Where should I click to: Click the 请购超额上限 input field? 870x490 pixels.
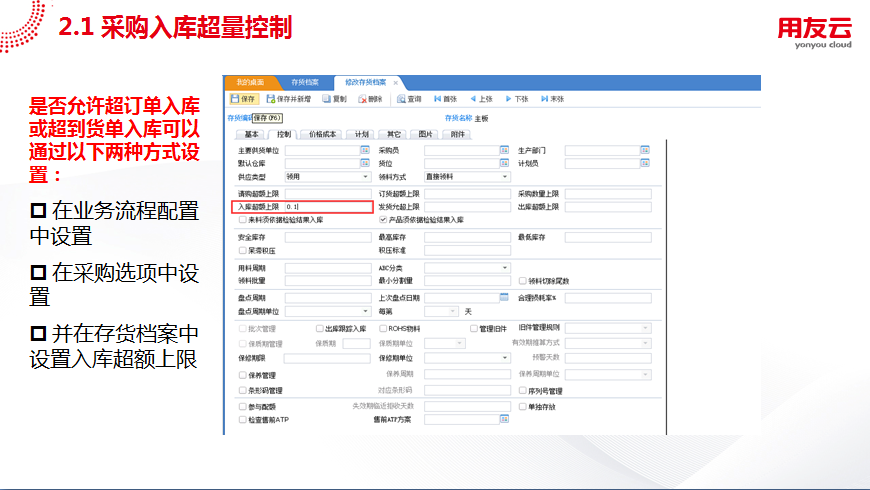328,194
